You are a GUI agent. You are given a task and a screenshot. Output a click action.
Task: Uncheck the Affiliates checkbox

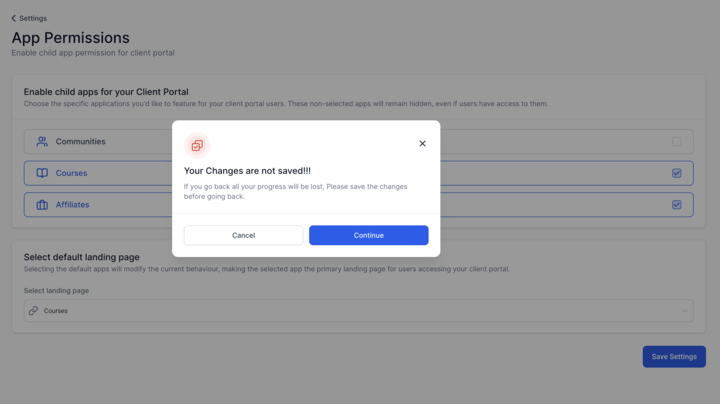pyautogui.click(x=676, y=205)
